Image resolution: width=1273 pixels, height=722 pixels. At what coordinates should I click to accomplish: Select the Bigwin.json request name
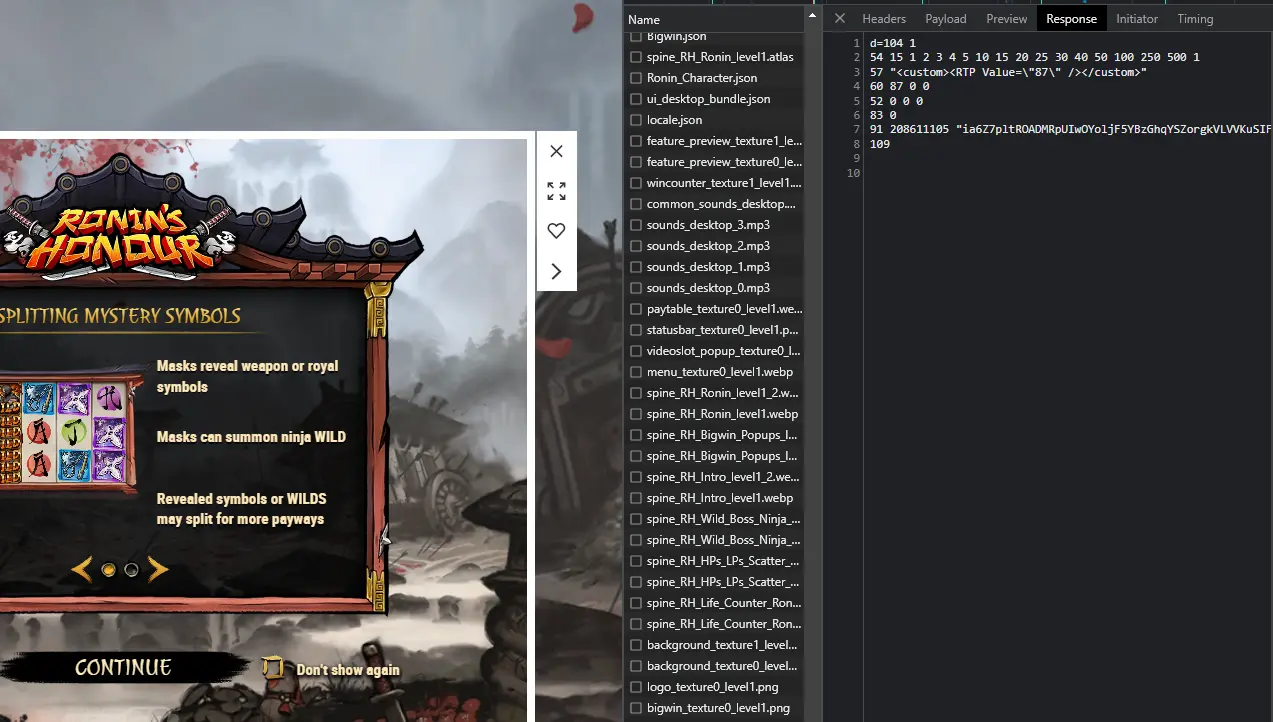pyautogui.click(x=677, y=36)
